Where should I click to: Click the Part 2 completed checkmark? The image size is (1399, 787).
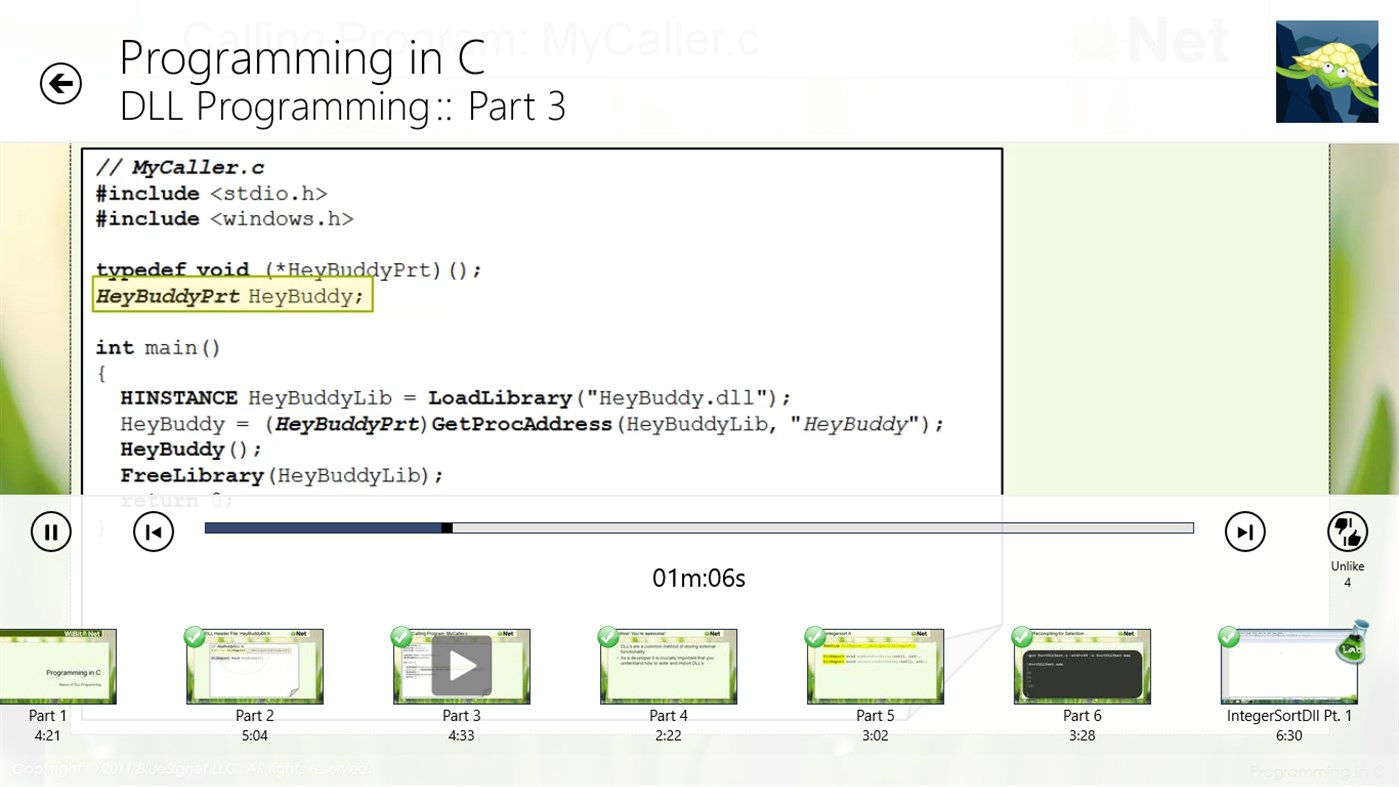[x=194, y=637]
